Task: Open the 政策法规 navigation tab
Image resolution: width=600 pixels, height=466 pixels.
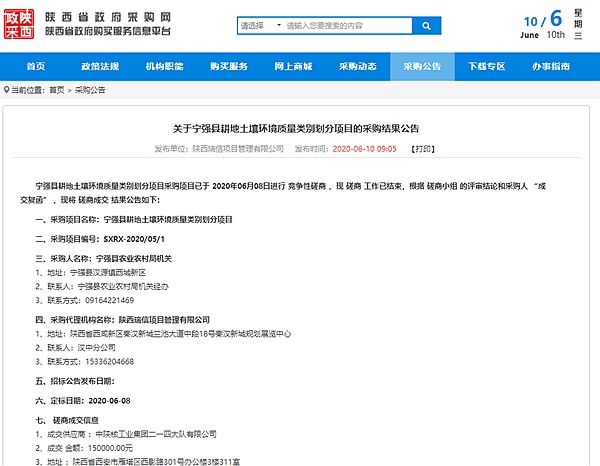Action: click(x=99, y=66)
